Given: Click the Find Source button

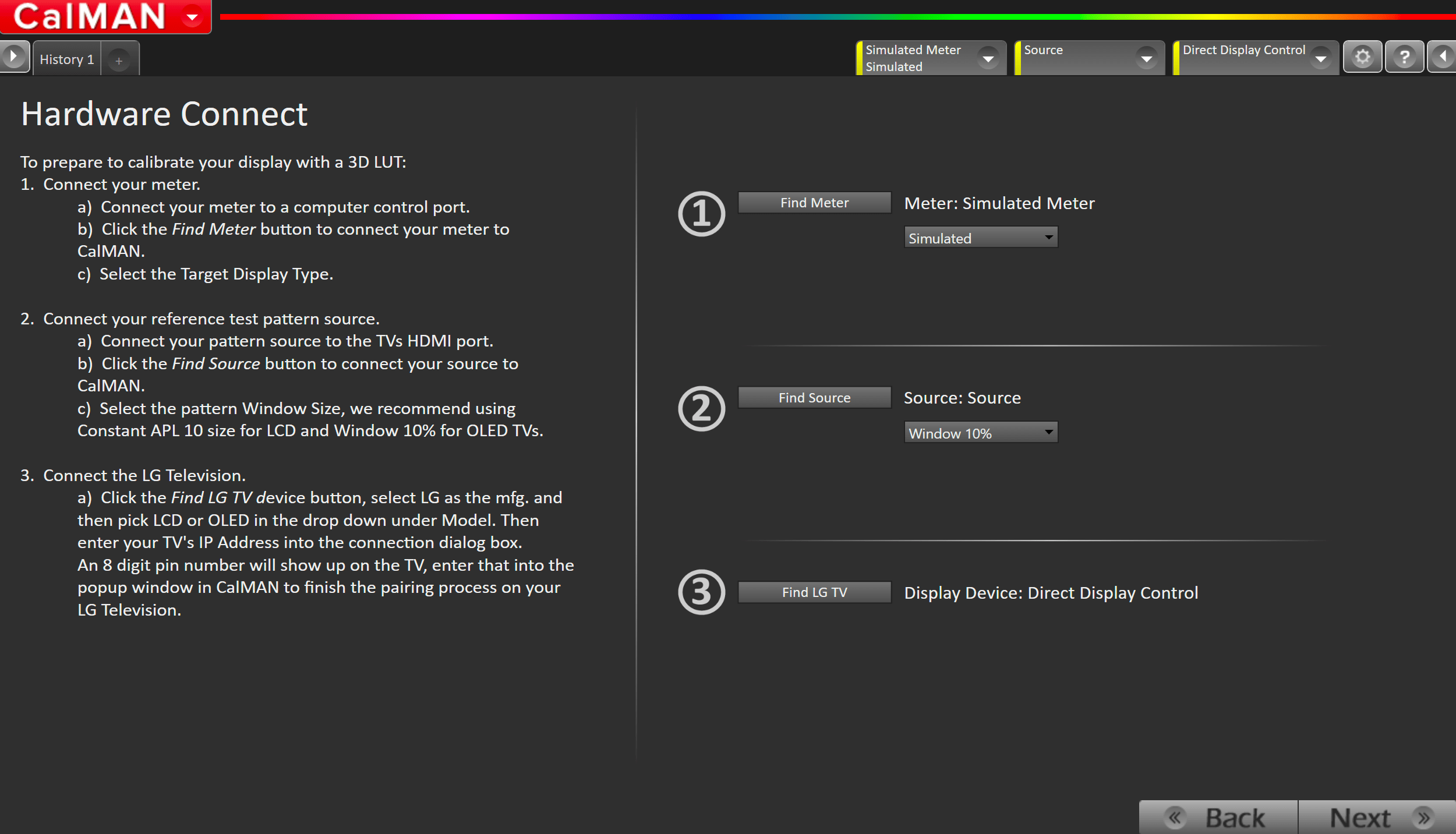Looking at the screenshot, I should coord(814,398).
